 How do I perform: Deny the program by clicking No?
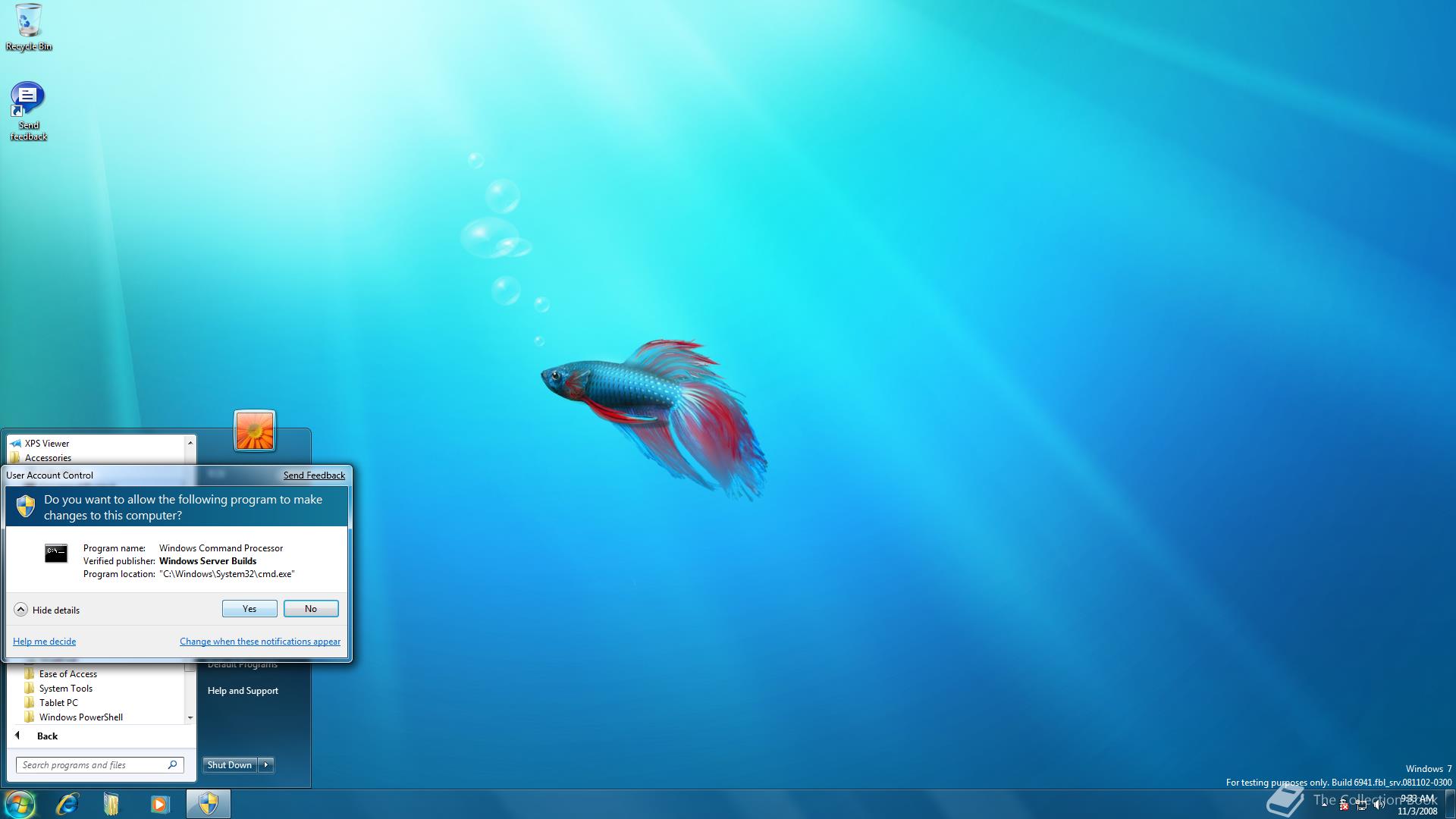coord(311,609)
